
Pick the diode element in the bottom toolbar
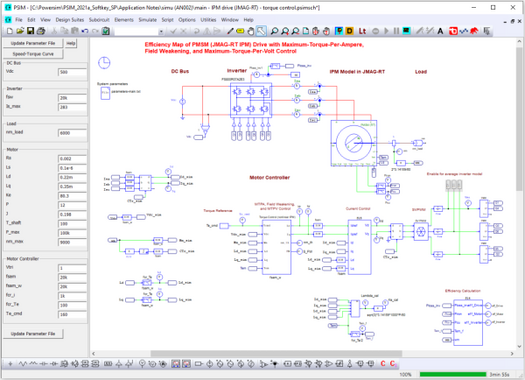click(54, 364)
